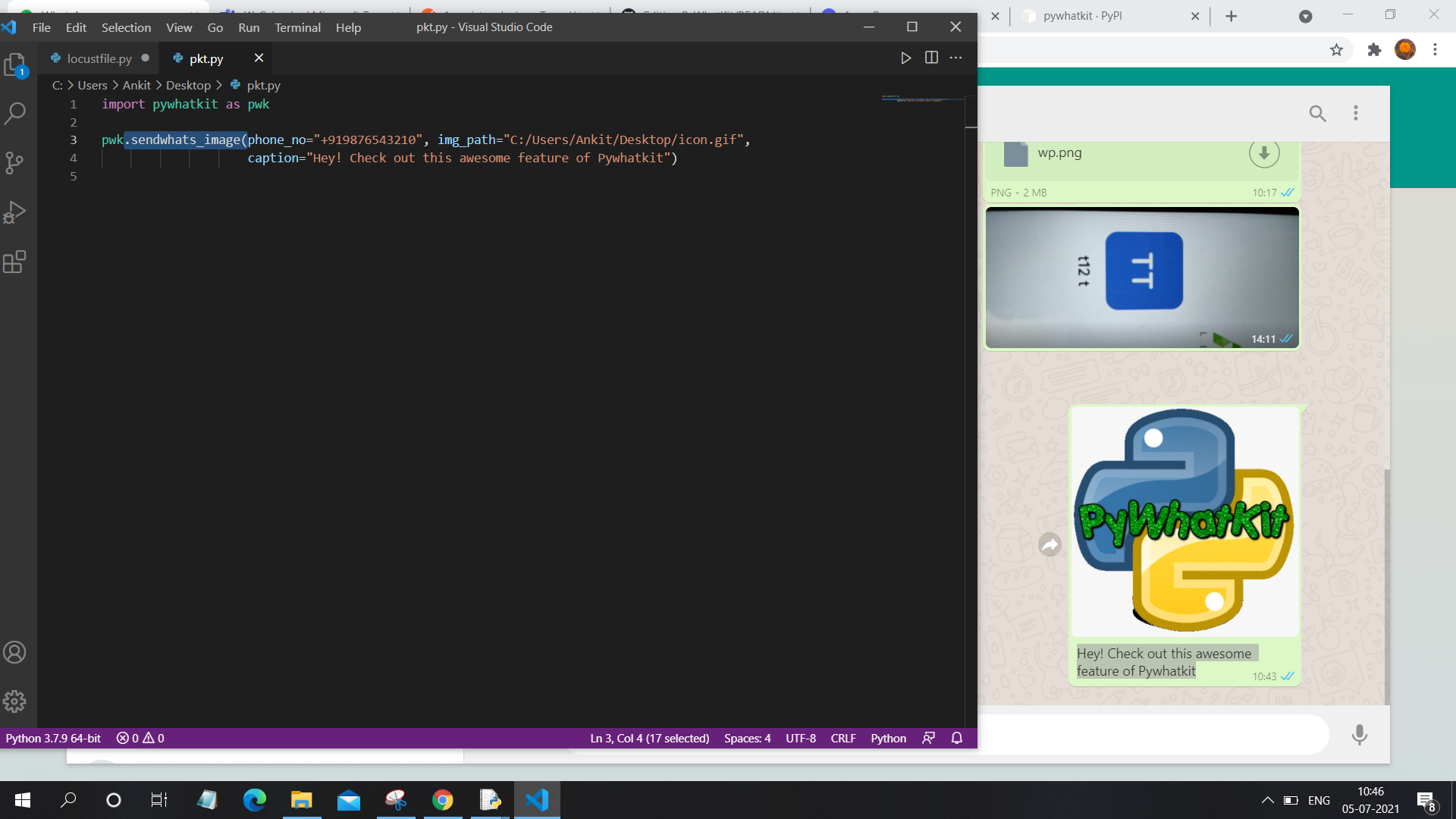
Task: Open Windows taskbar search
Action: pos(68,800)
